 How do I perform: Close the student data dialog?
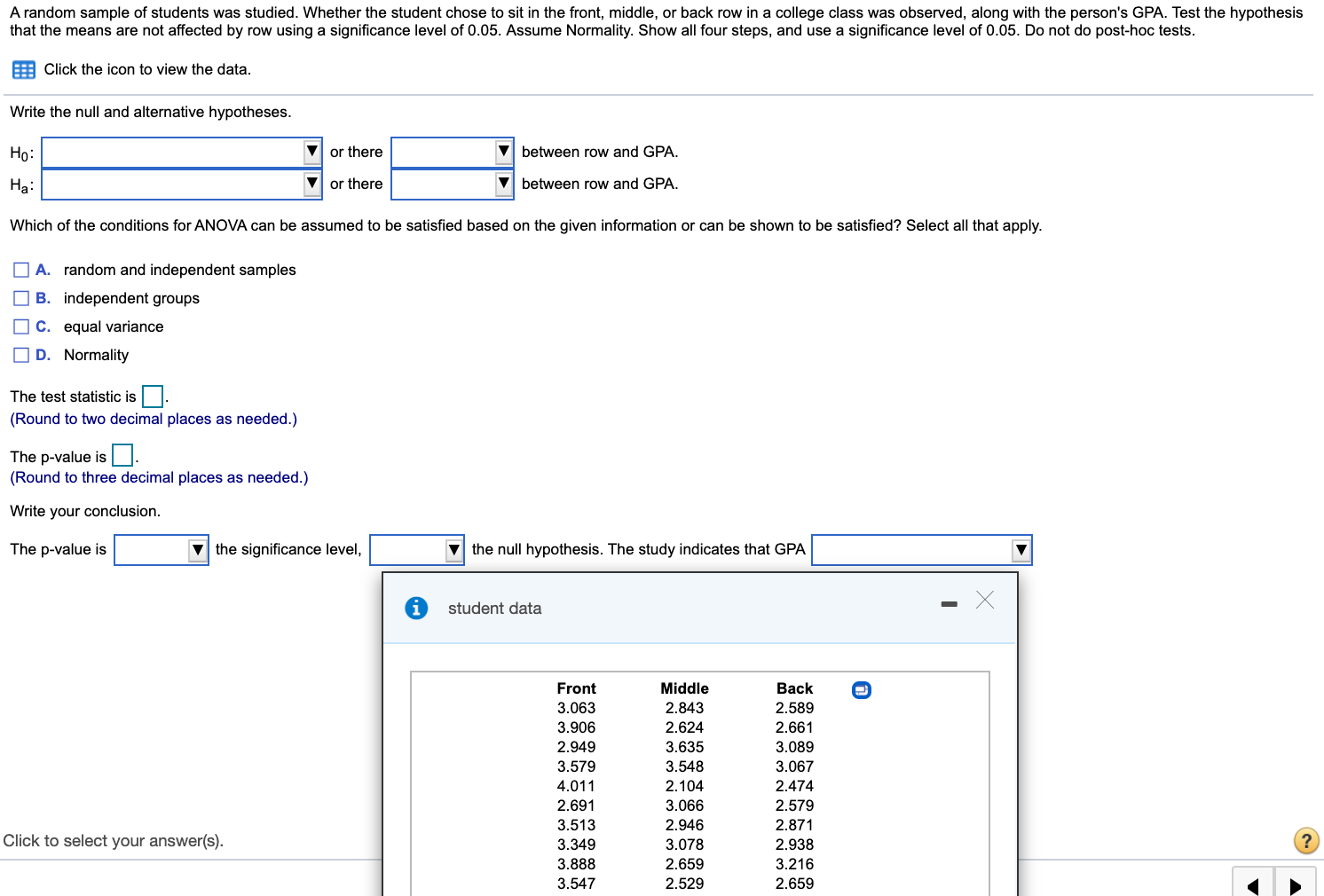coord(984,600)
